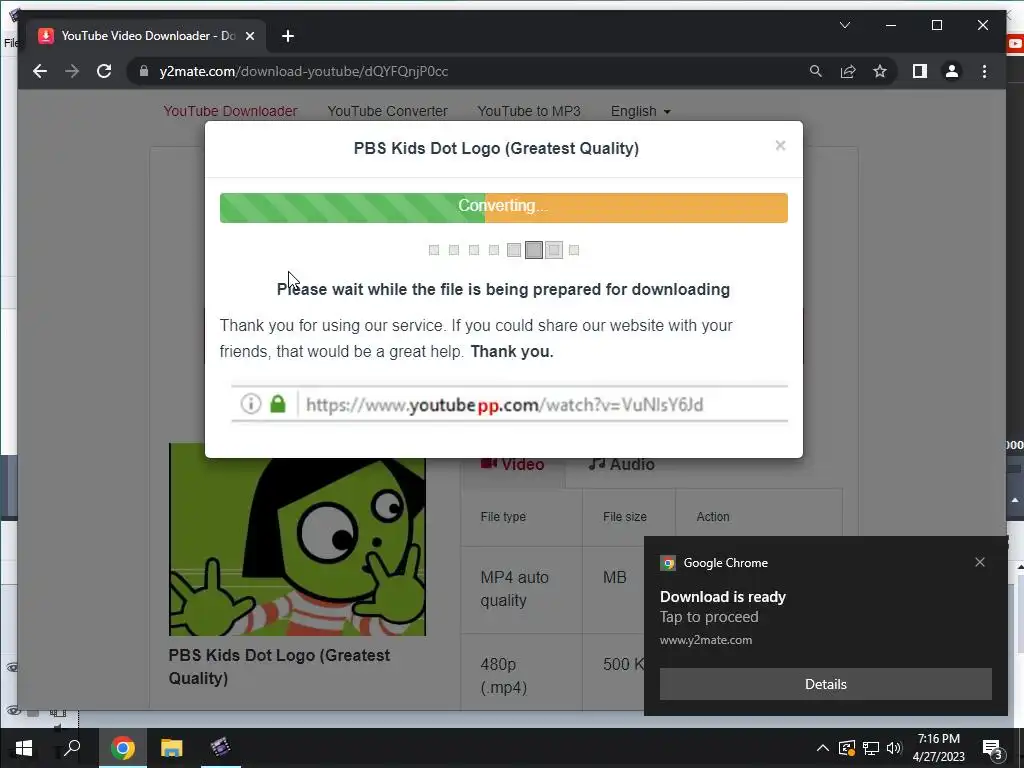Click the info icon in the example URL

pyautogui.click(x=251, y=404)
